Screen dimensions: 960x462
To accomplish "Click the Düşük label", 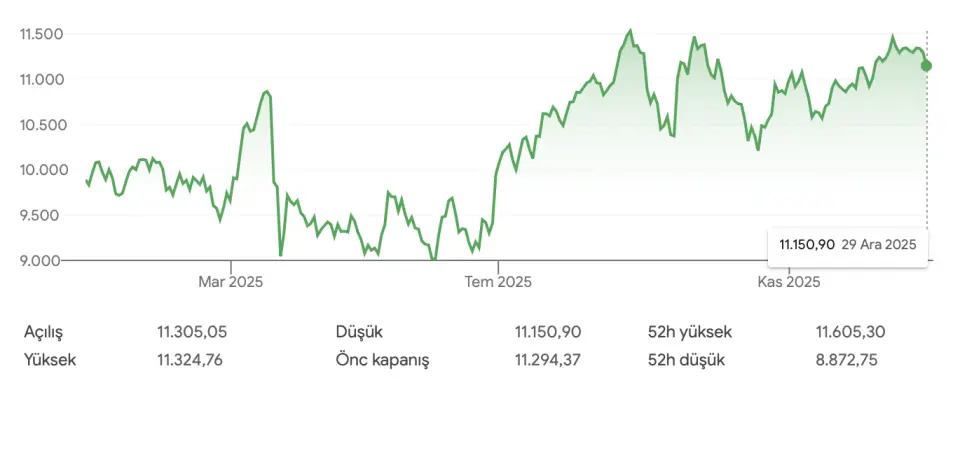I will [x=359, y=332].
